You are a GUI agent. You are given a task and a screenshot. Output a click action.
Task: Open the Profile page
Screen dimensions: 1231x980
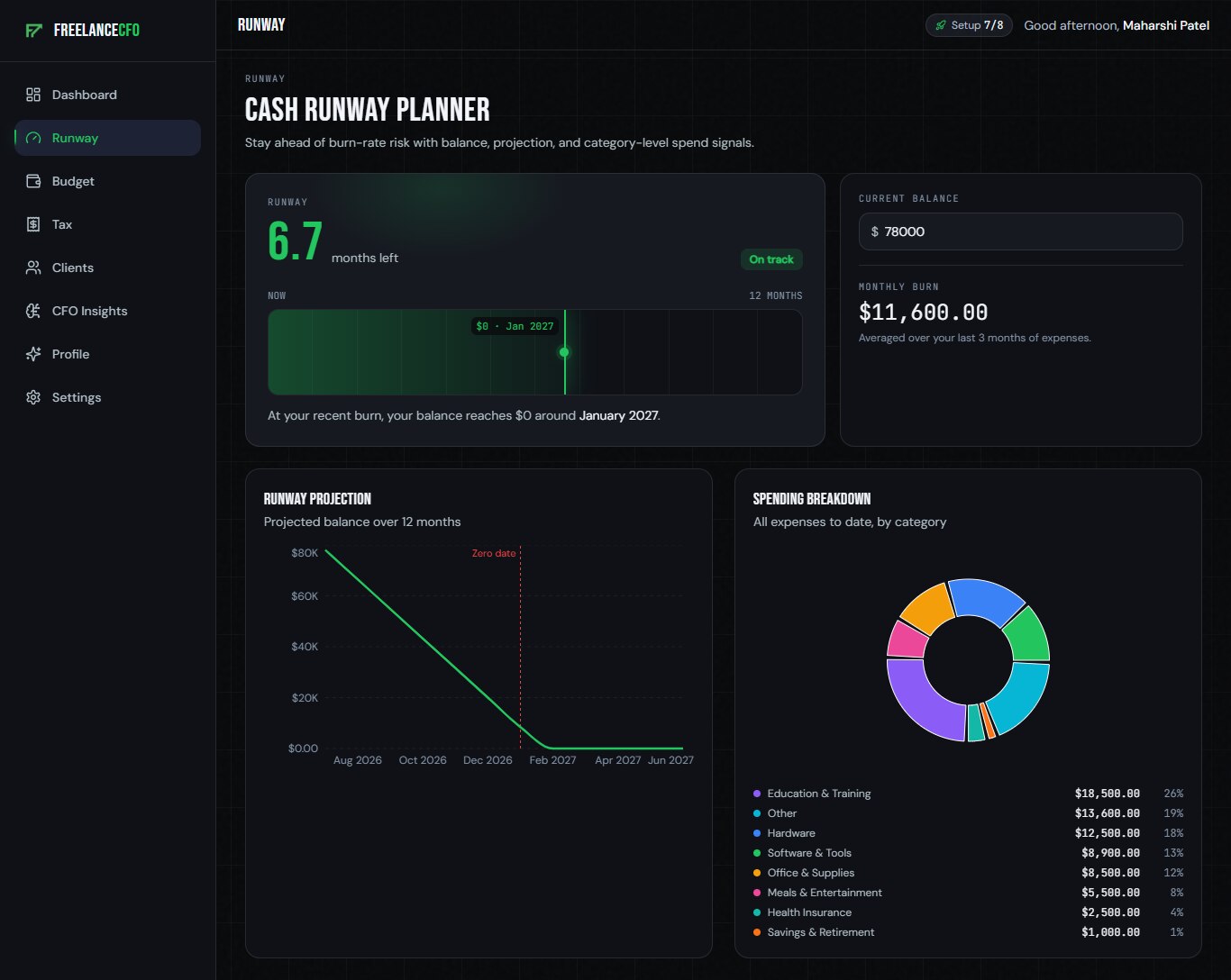(x=107, y=354)
